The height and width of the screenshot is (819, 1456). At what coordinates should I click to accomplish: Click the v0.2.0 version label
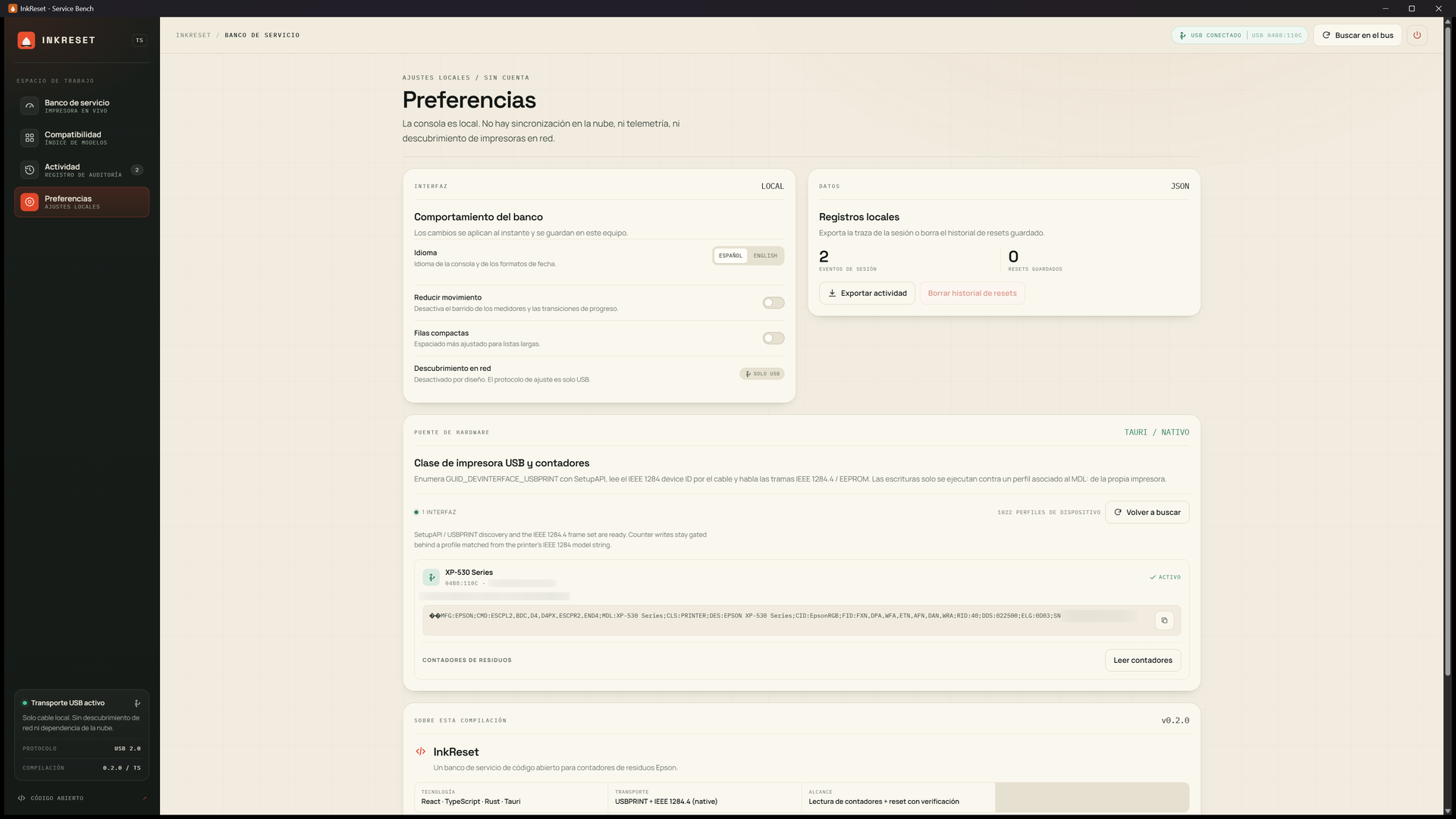[1175, 720]
